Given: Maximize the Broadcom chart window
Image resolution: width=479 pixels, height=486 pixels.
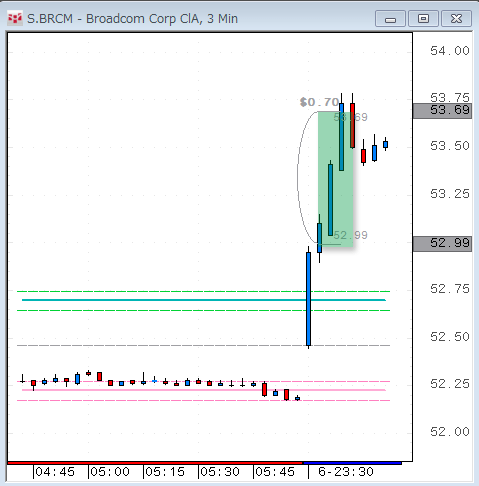Looking at the screenshot, I should 423,18.
